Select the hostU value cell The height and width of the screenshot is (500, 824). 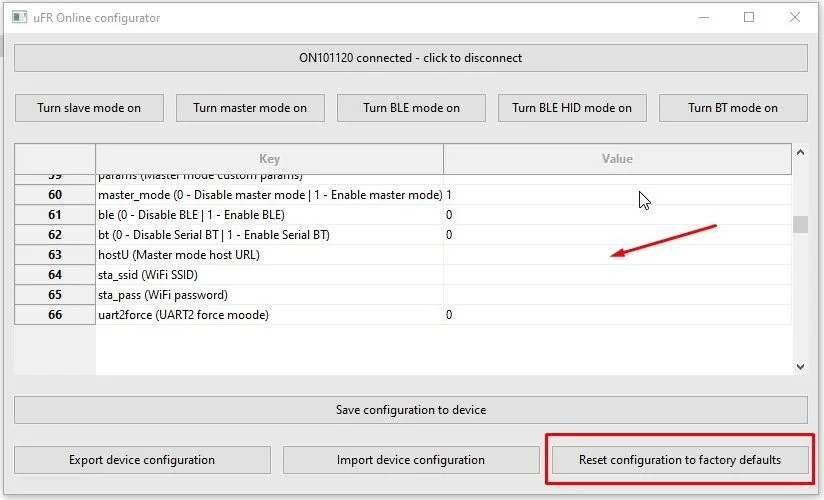pyautogui.click(x=617, y=255)
